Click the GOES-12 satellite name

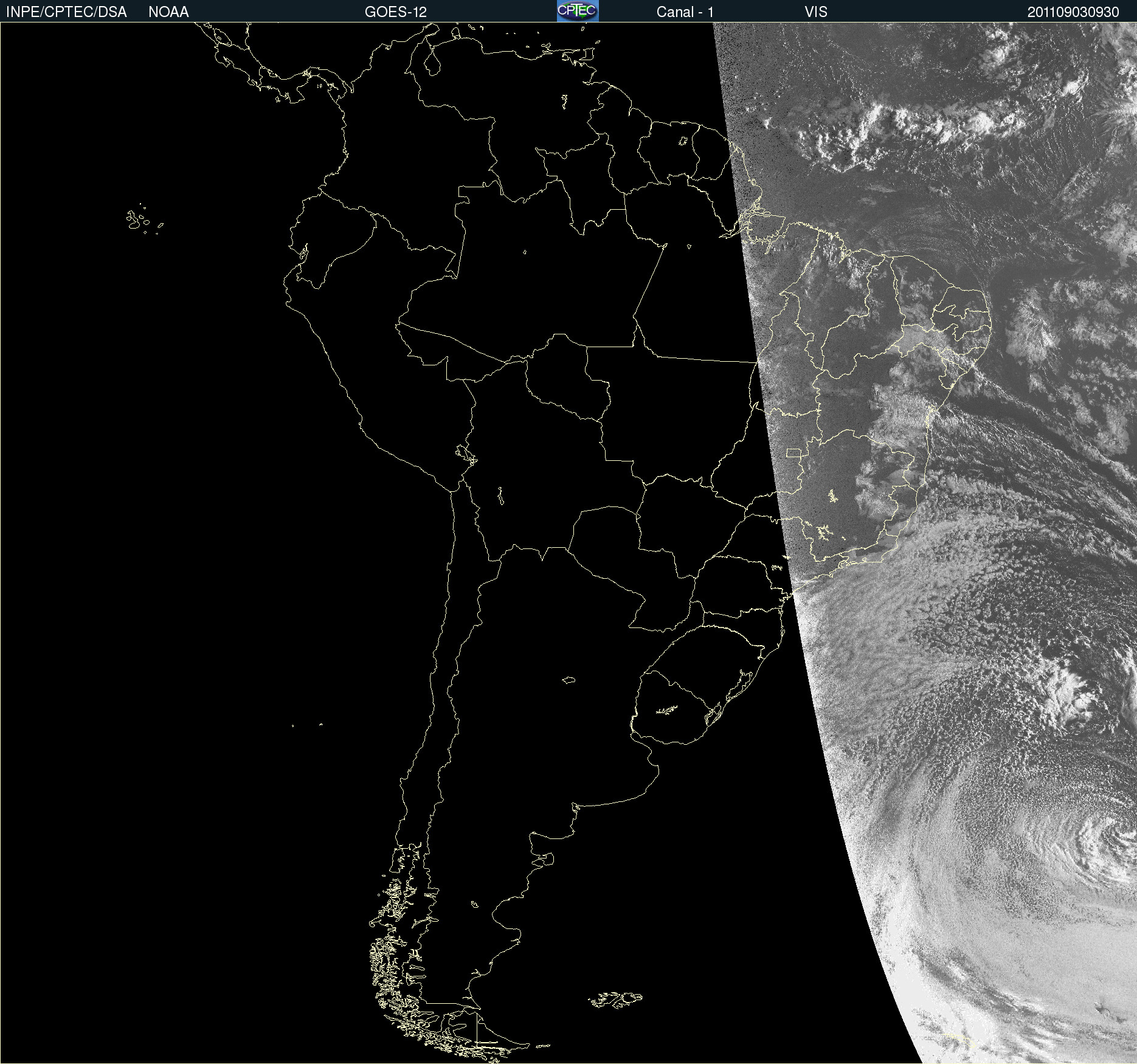click(396, 12)
